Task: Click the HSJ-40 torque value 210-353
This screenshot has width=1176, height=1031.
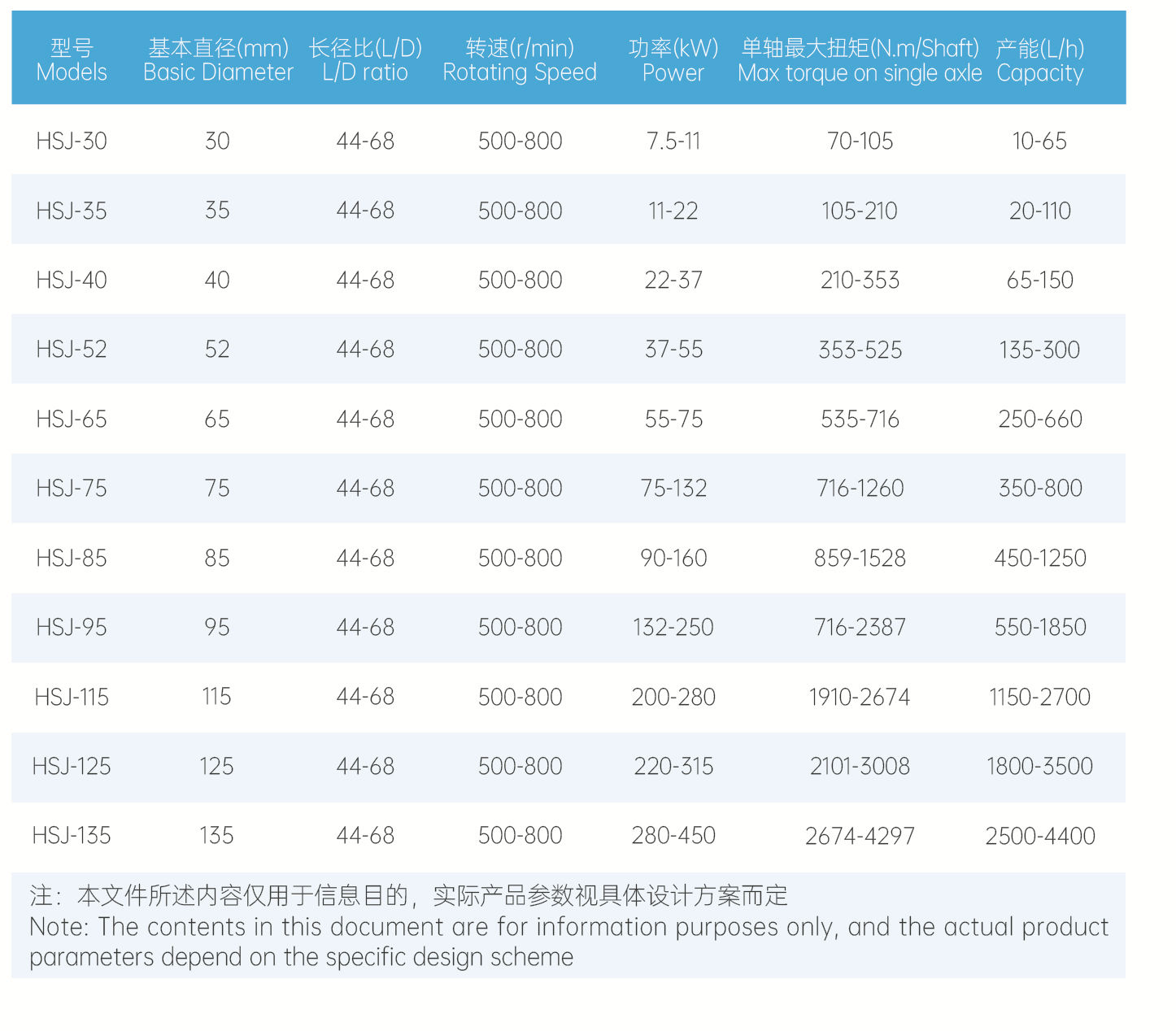Action: [x=860, y=281]
